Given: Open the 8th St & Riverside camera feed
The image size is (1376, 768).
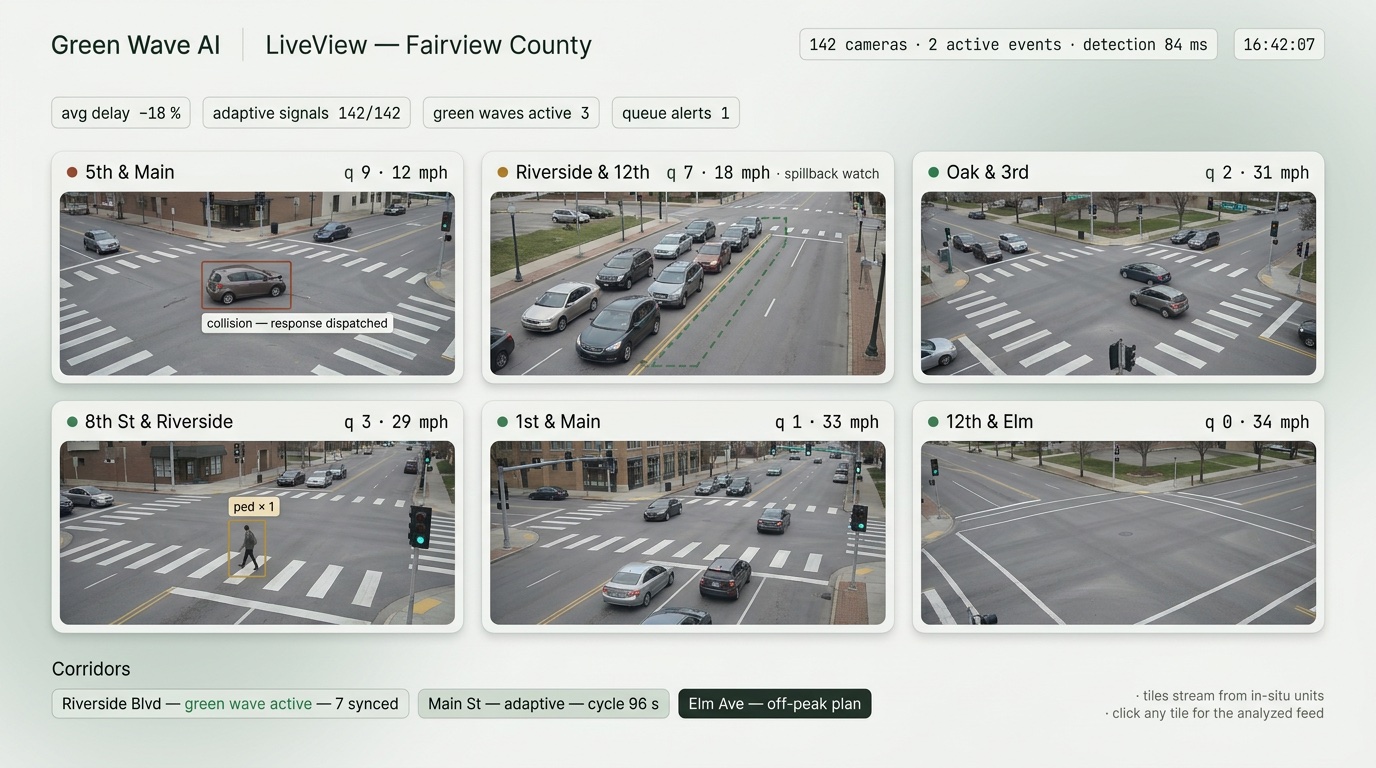Looking at the screenshot, I should pyautogui.click(x=257, y=533).
